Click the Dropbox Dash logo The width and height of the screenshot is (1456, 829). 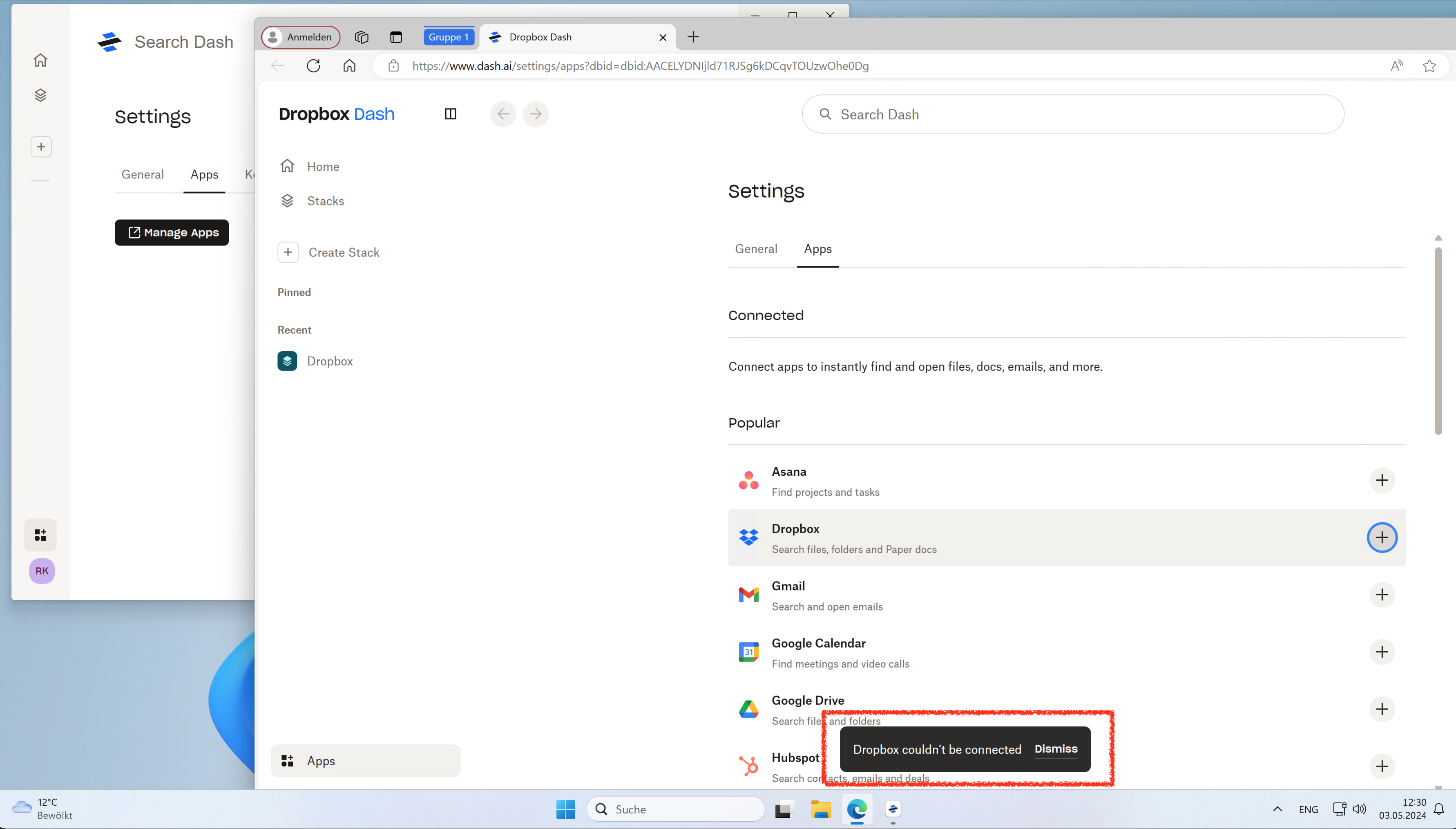point(337,114)
